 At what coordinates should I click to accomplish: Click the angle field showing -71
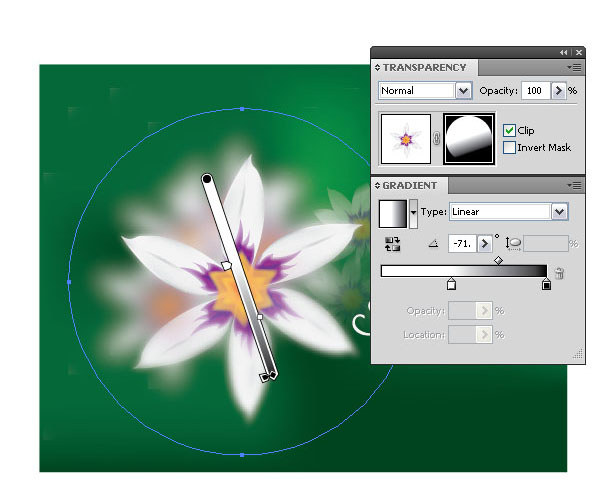point(462,244)
